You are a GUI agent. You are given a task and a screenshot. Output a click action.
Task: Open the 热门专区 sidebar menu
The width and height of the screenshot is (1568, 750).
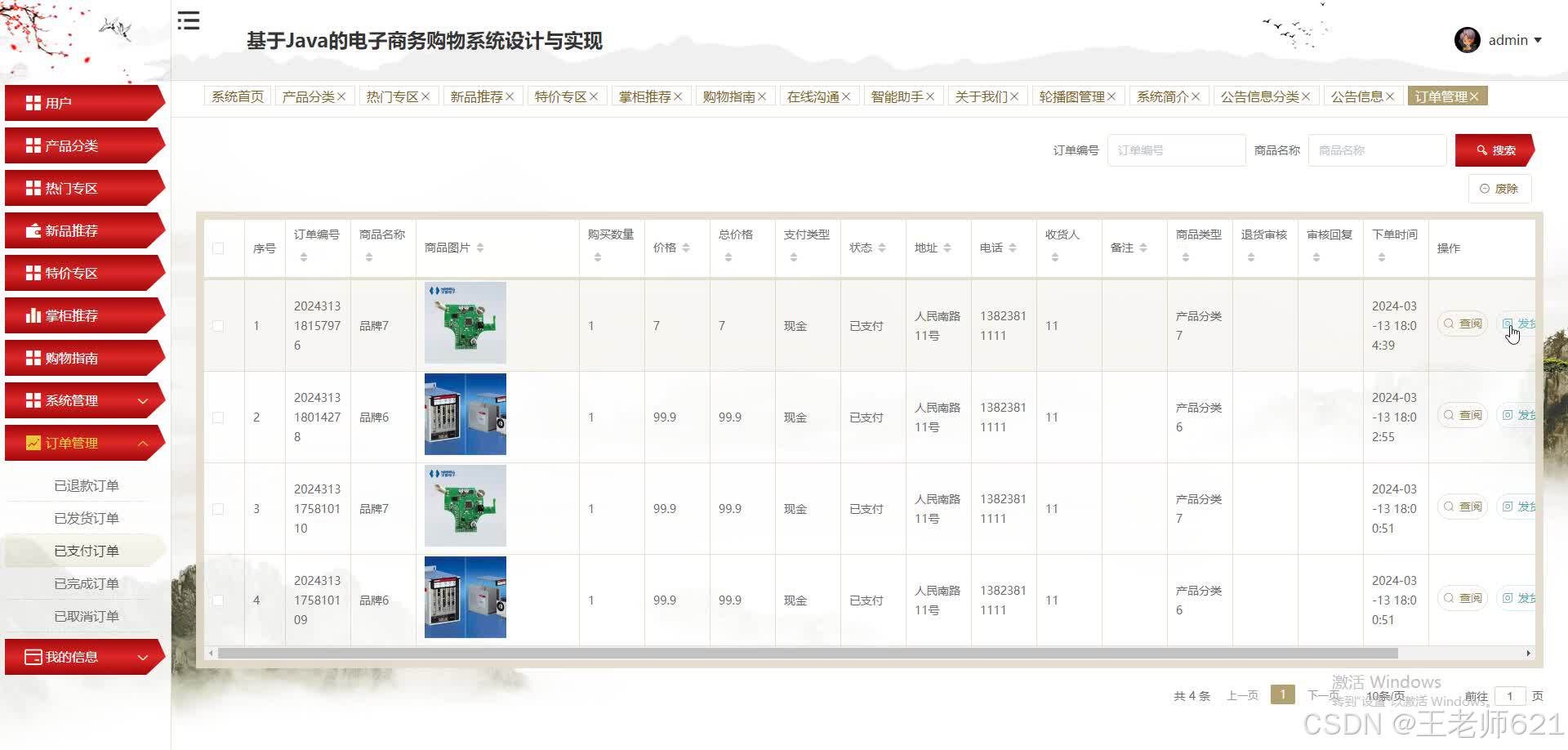[x=85, y=188]
